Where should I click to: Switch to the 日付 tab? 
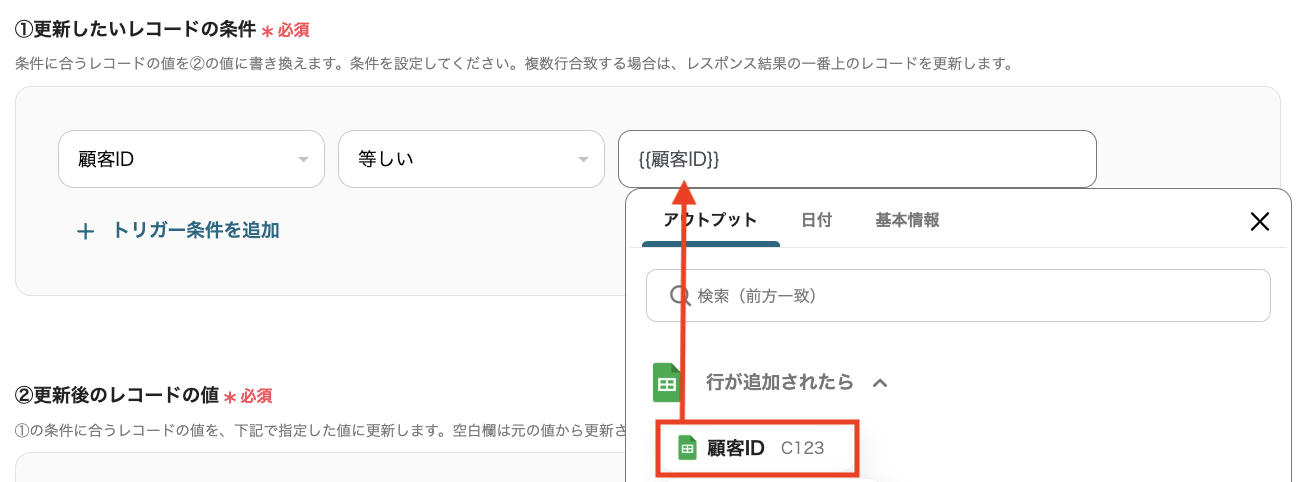pyautogui.click(x=816, y=220)
